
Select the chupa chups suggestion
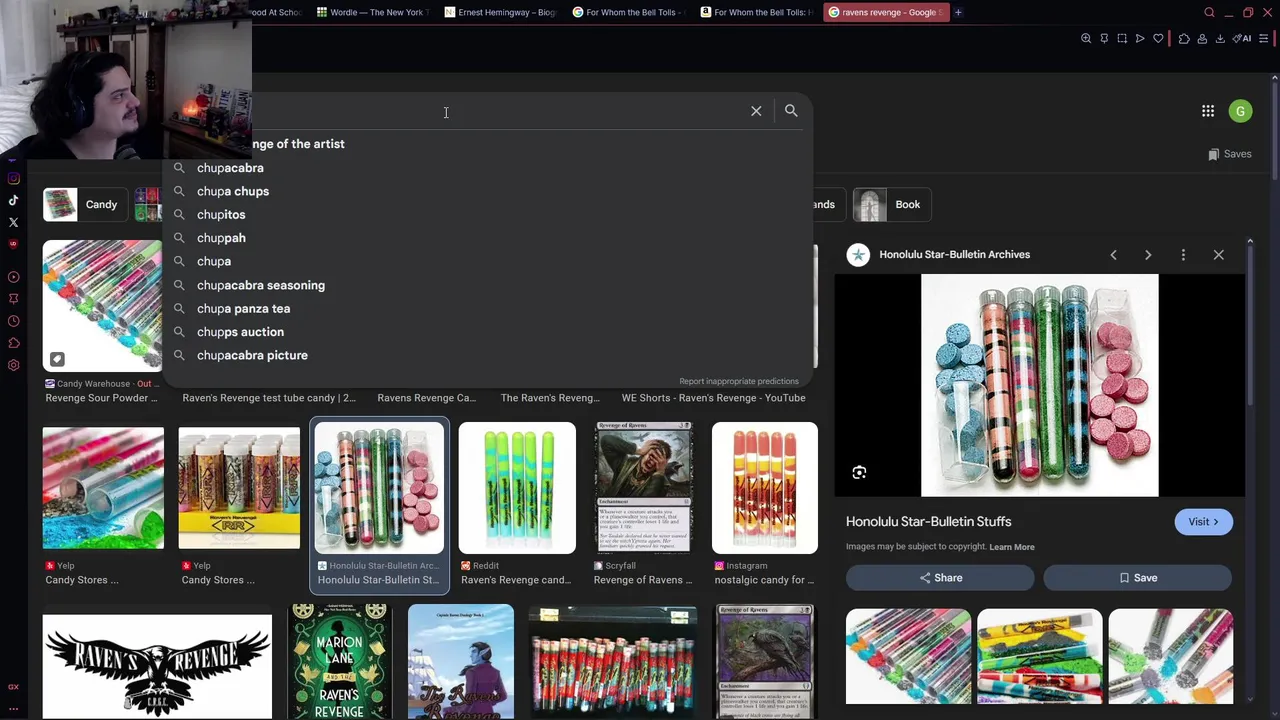click(487, 191)
